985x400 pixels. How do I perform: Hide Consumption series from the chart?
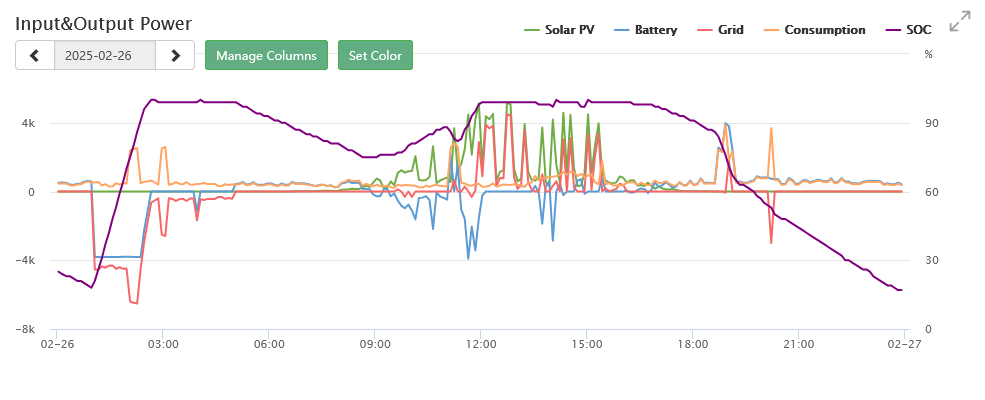824,30
